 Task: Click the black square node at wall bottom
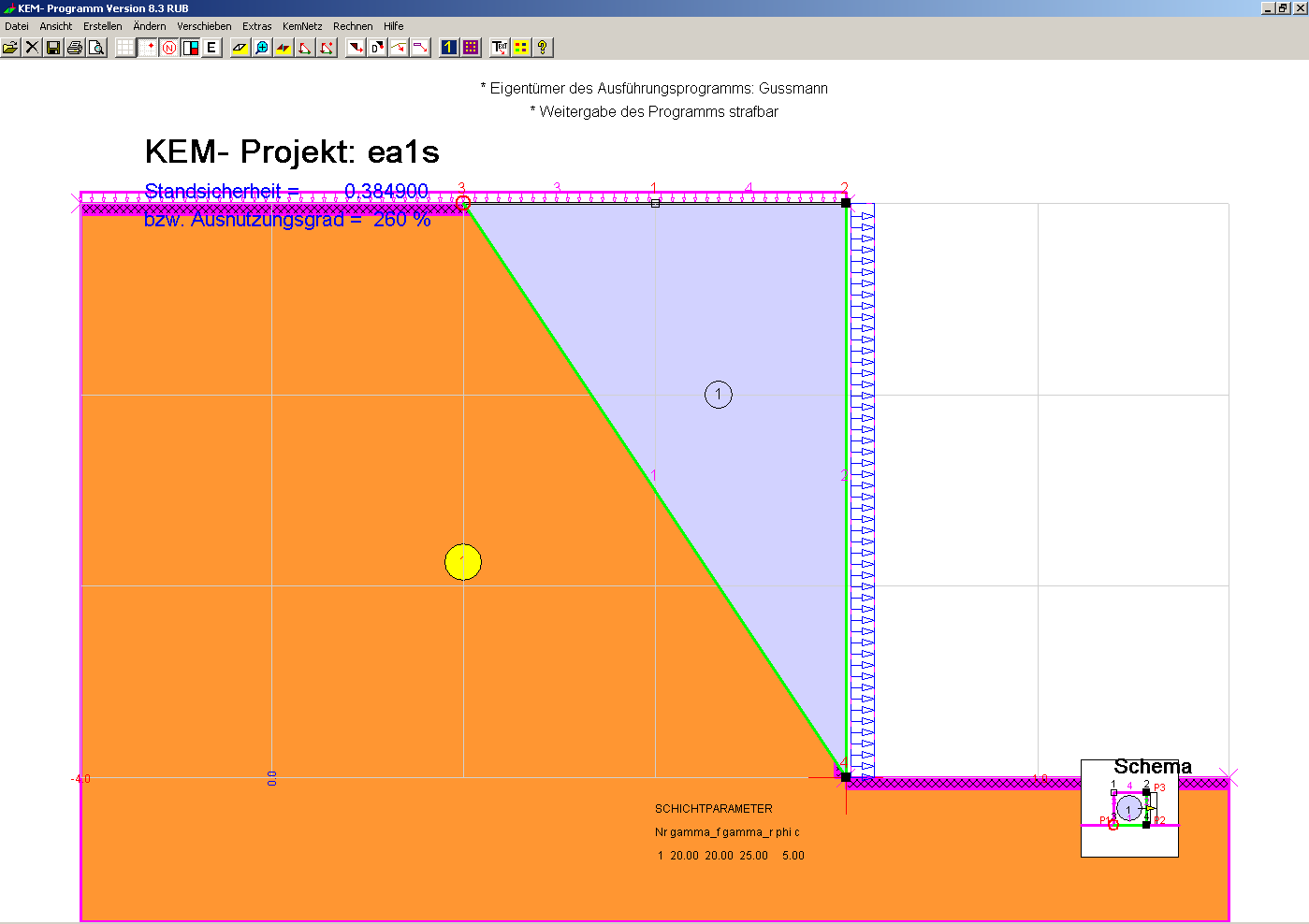[846, 777]
